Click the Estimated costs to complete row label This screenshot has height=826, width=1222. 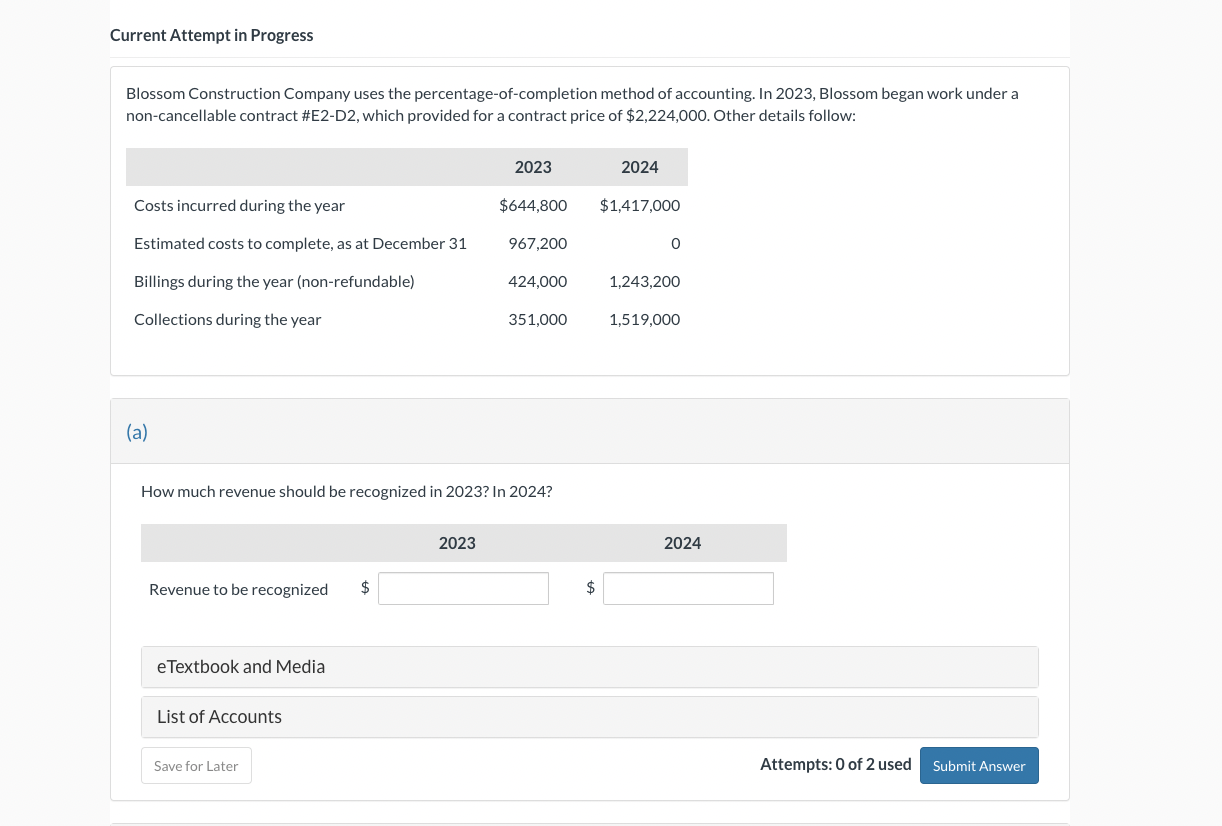300,244
